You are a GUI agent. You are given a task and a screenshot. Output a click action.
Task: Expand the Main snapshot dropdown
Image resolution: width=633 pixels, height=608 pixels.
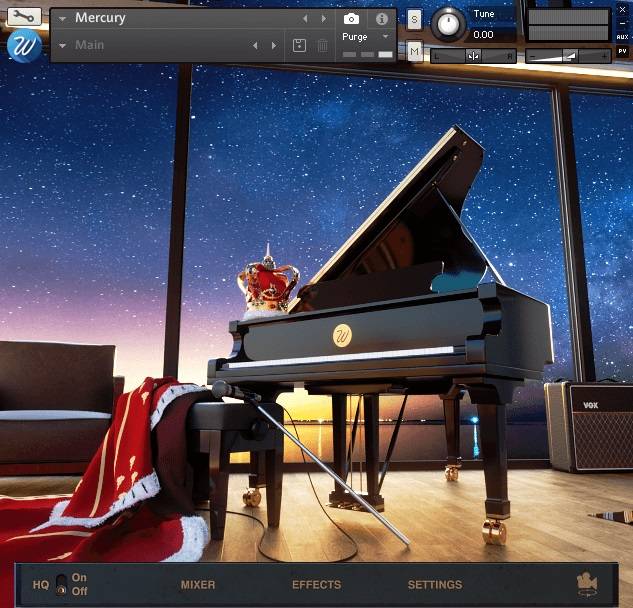click(x=62, y=45)
